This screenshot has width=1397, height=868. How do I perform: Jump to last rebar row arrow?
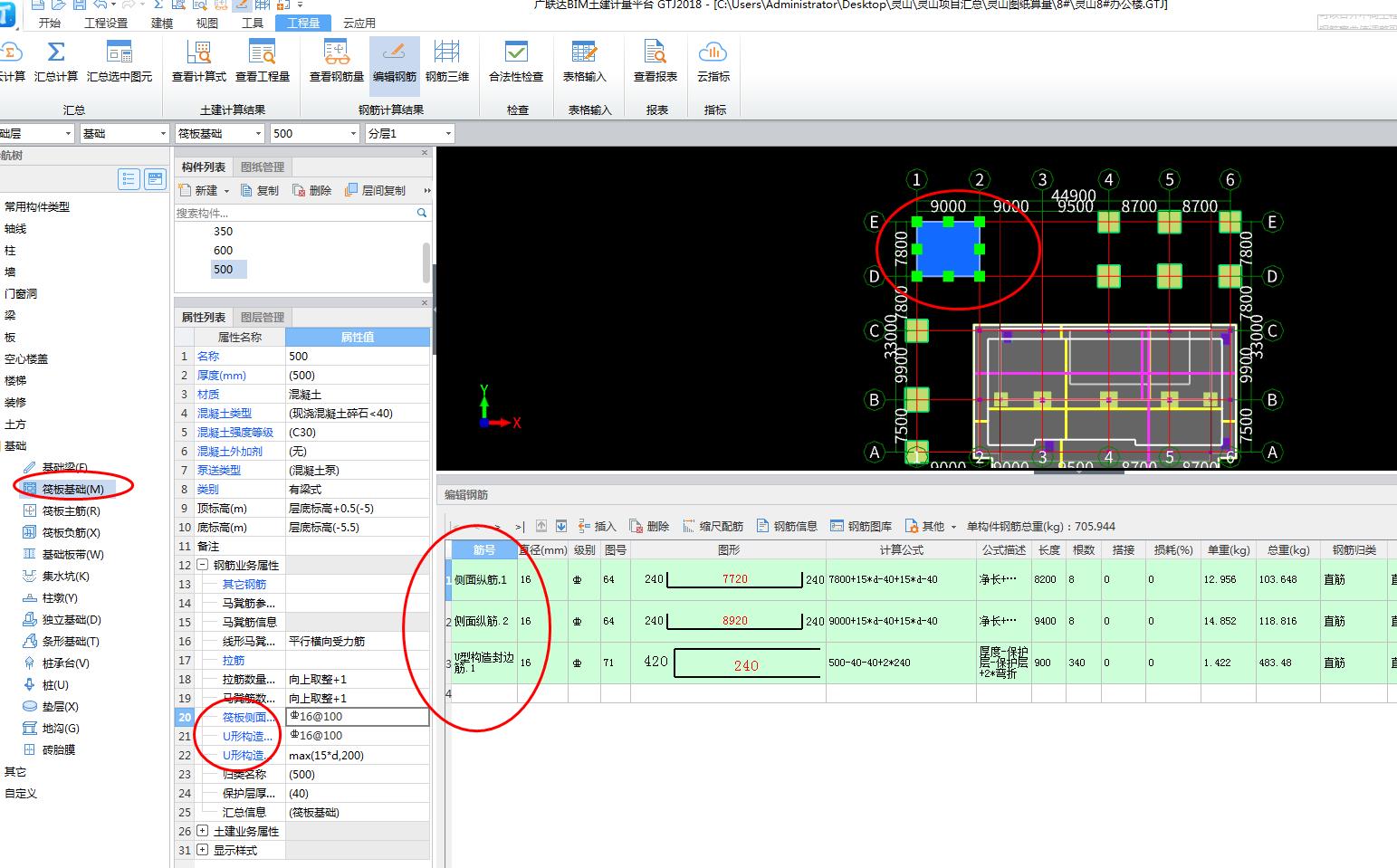[520, 526]
